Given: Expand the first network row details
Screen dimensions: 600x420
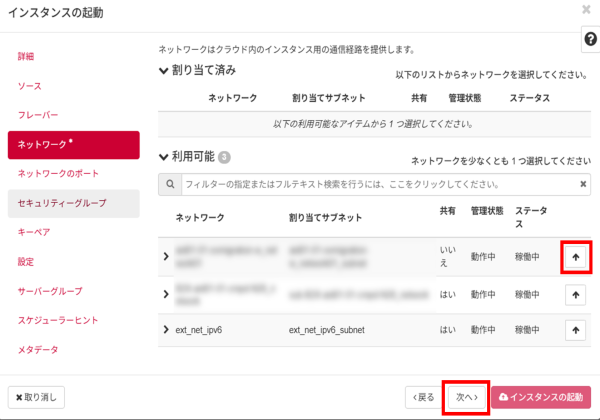Looking at the screenshot, I should [166, 257].
